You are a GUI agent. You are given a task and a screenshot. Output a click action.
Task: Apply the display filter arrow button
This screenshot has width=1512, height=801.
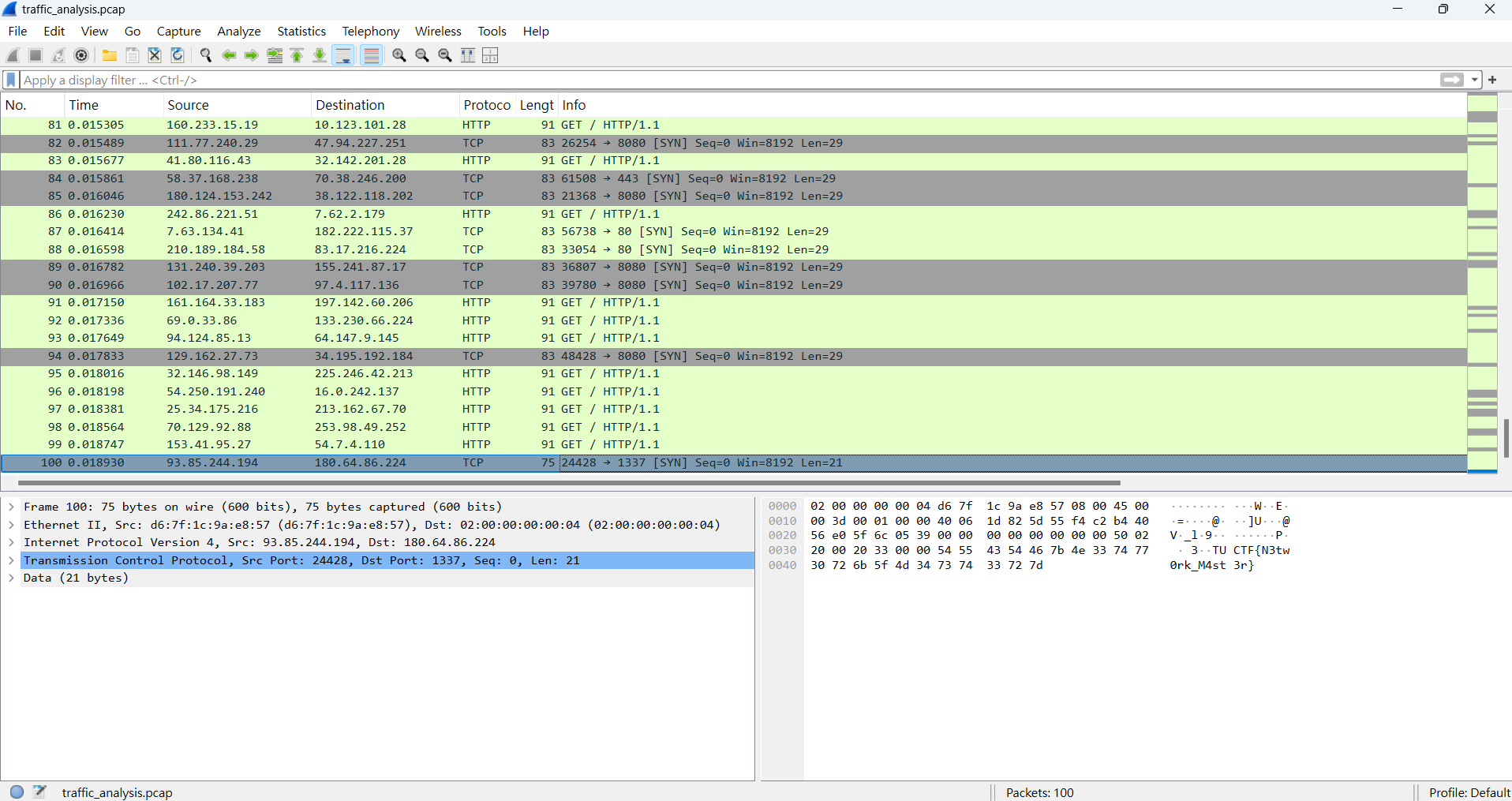[x=1451, y=80]
